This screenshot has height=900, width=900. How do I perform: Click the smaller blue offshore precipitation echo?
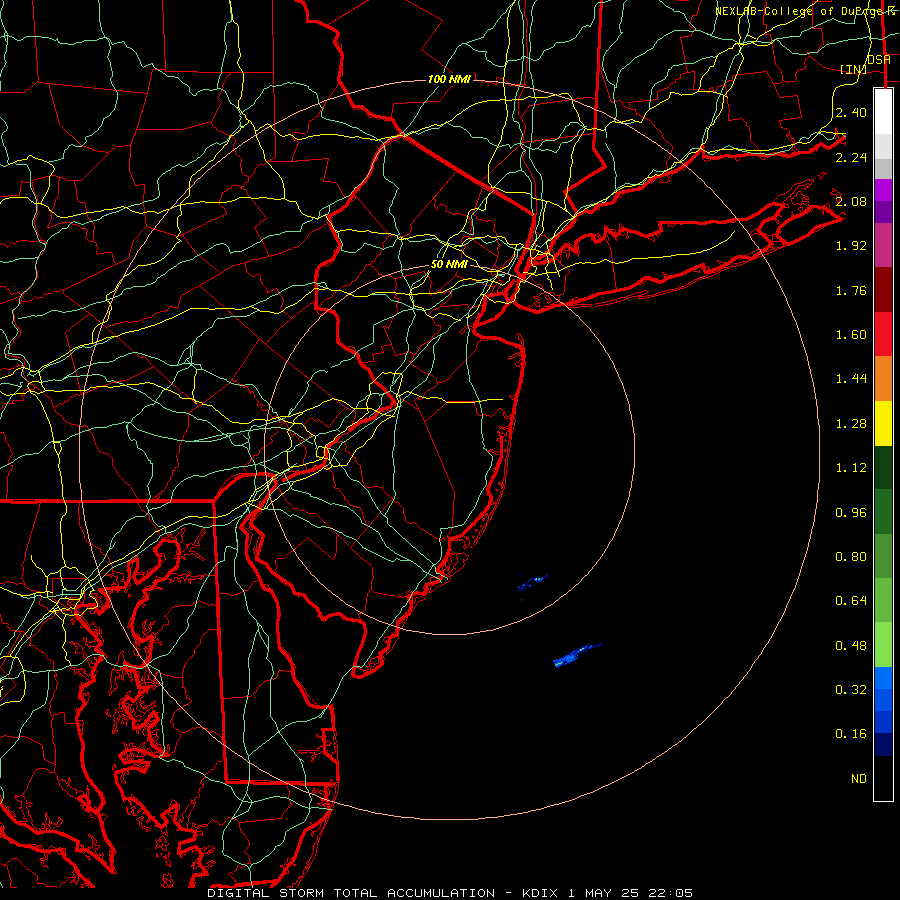coord(532,583)
